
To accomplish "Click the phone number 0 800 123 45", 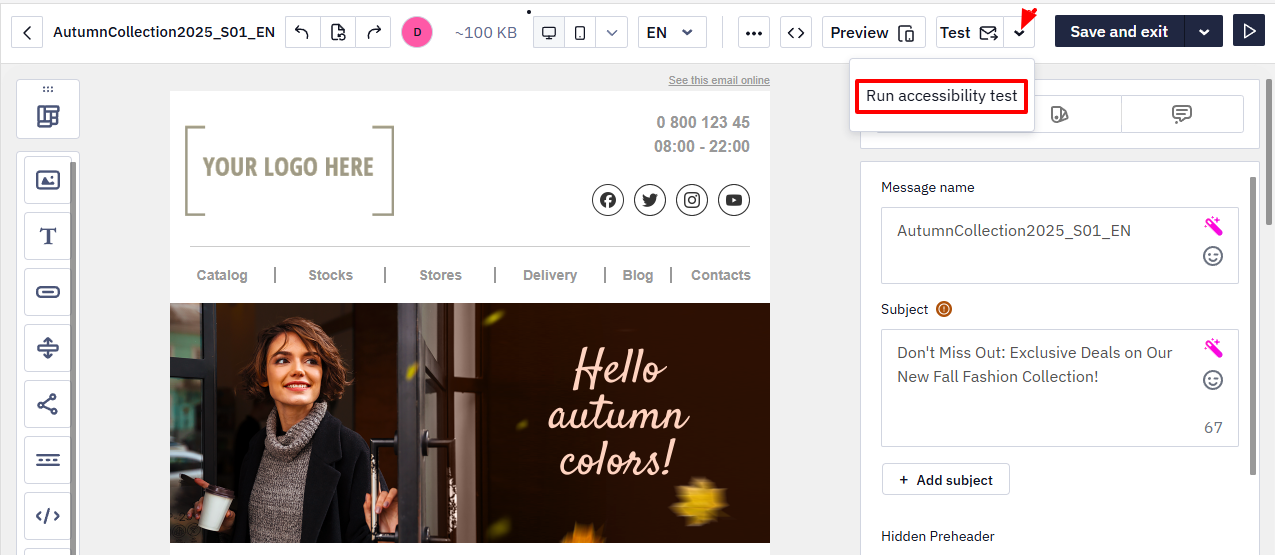I will coord(703,122).
